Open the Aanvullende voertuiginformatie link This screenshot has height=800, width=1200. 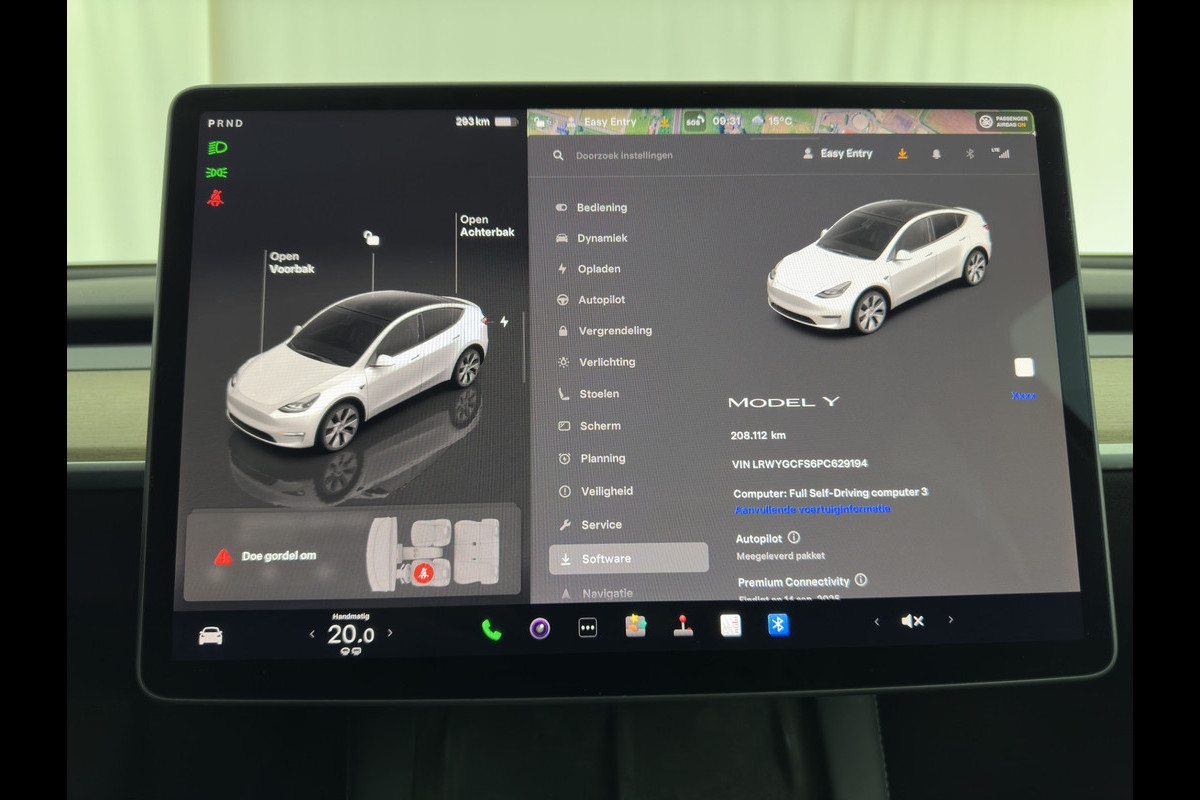pos(813,509)
